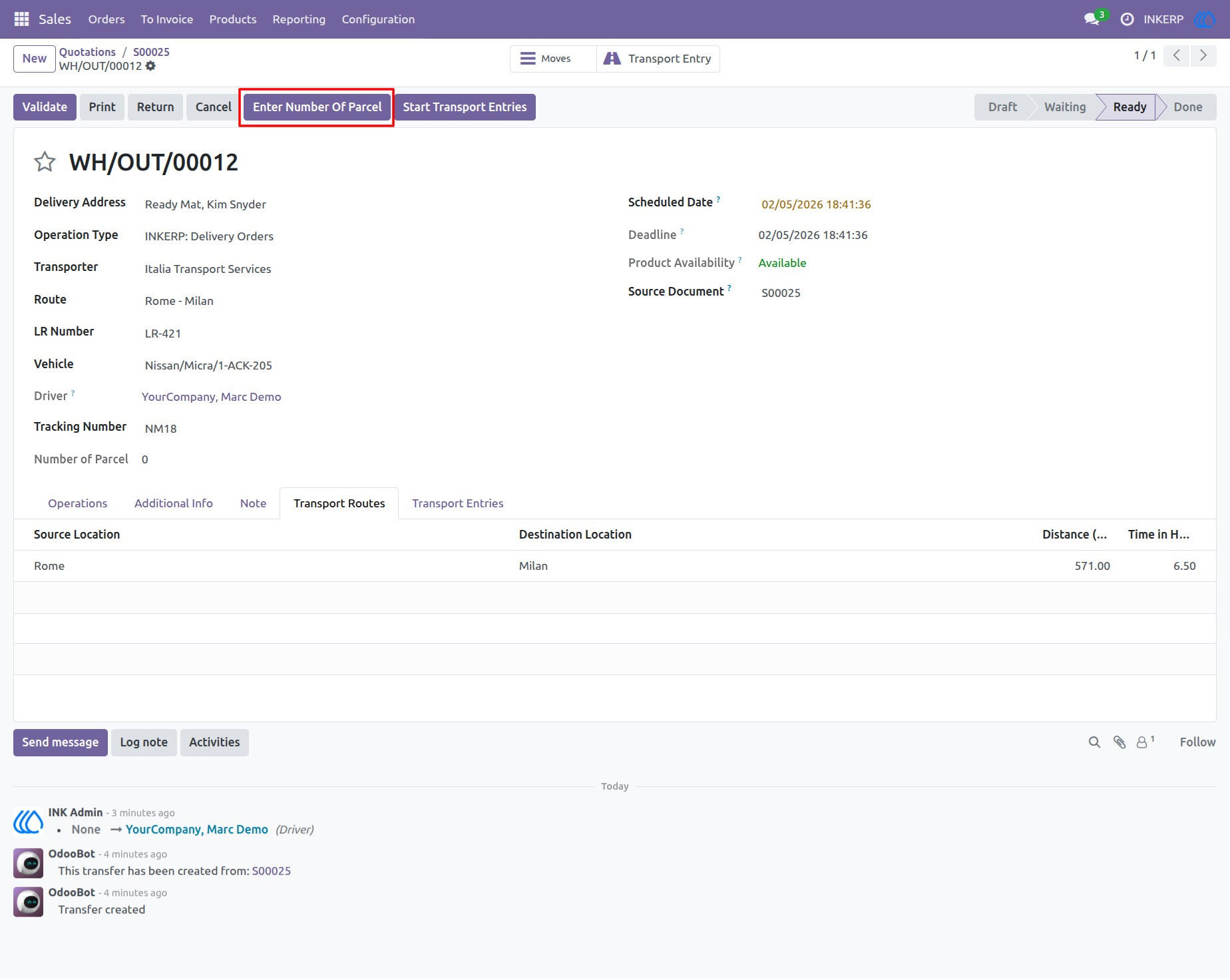1230x980 pixels.
Task: Click Start Transport Entries button
Action: point(465,107)
